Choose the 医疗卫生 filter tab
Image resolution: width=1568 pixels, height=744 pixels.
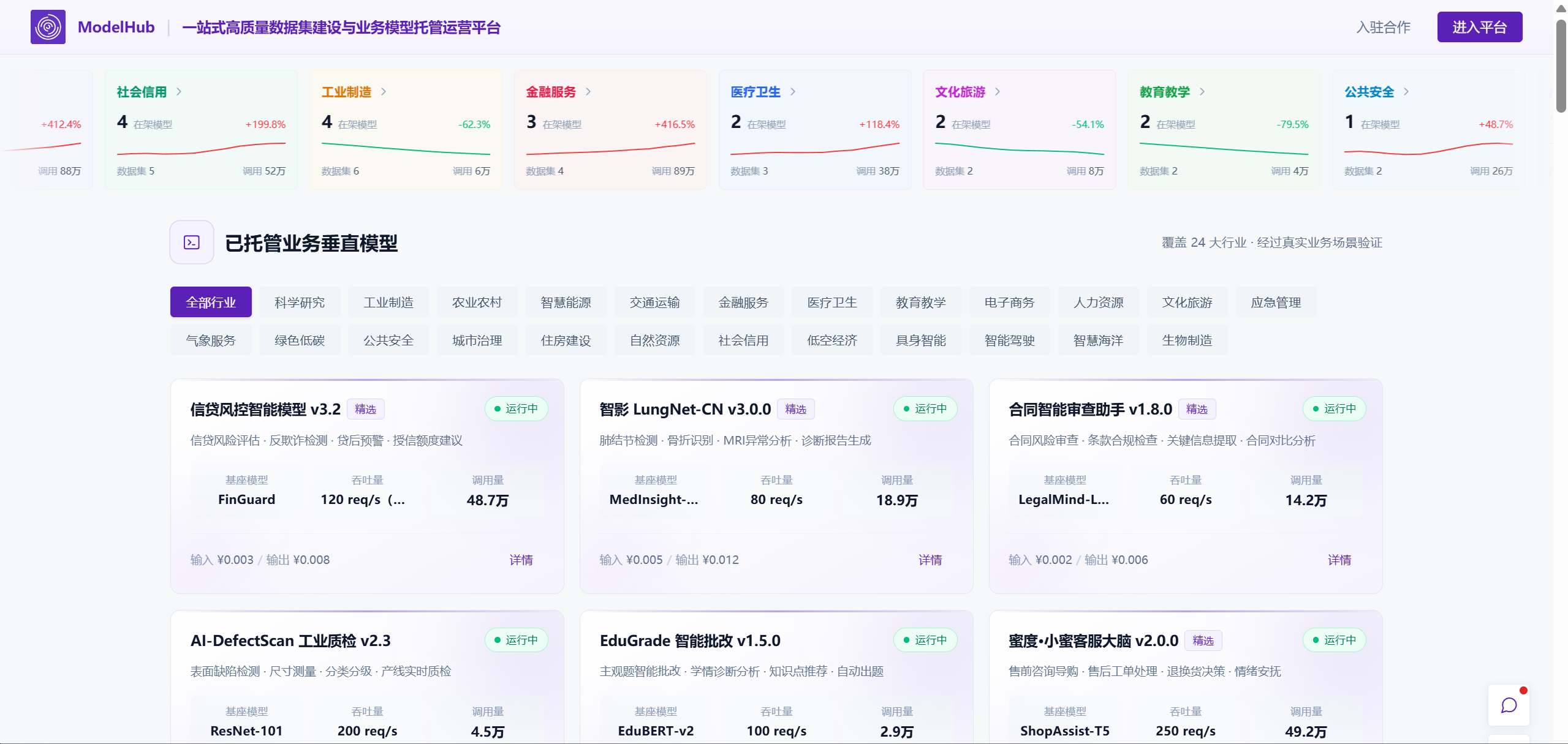832,302
